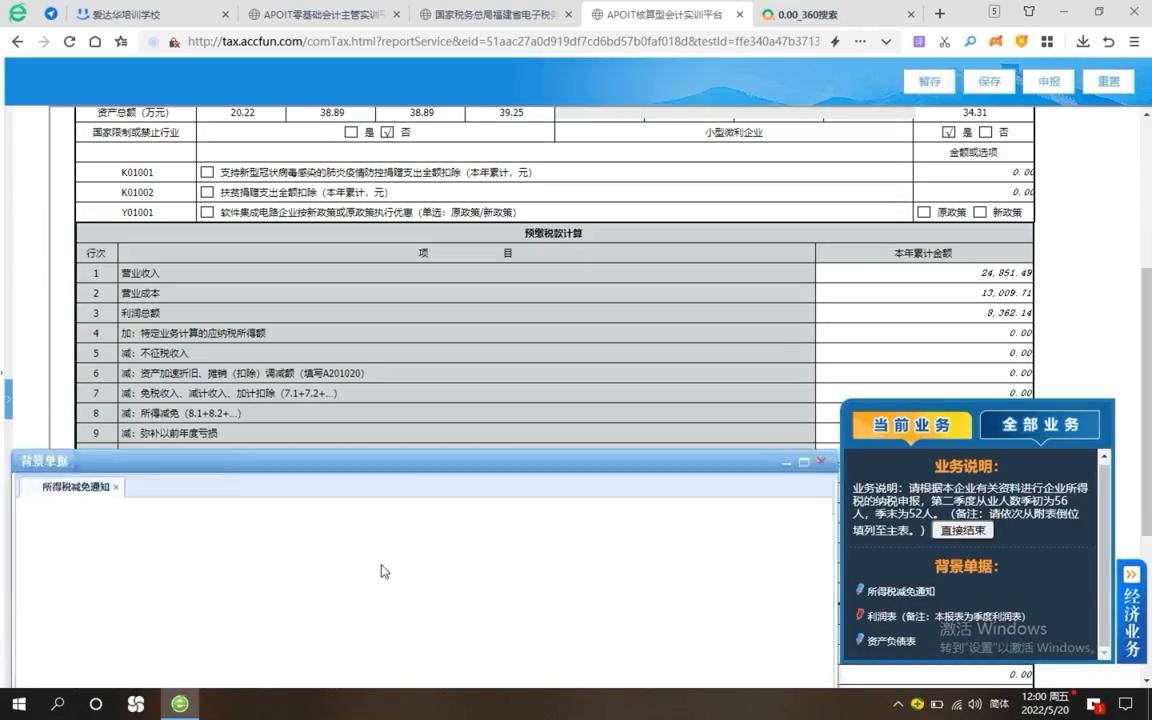1152x720 pixels.
Task: Click inside the browser address bar URL field
Action: [450, 43]
